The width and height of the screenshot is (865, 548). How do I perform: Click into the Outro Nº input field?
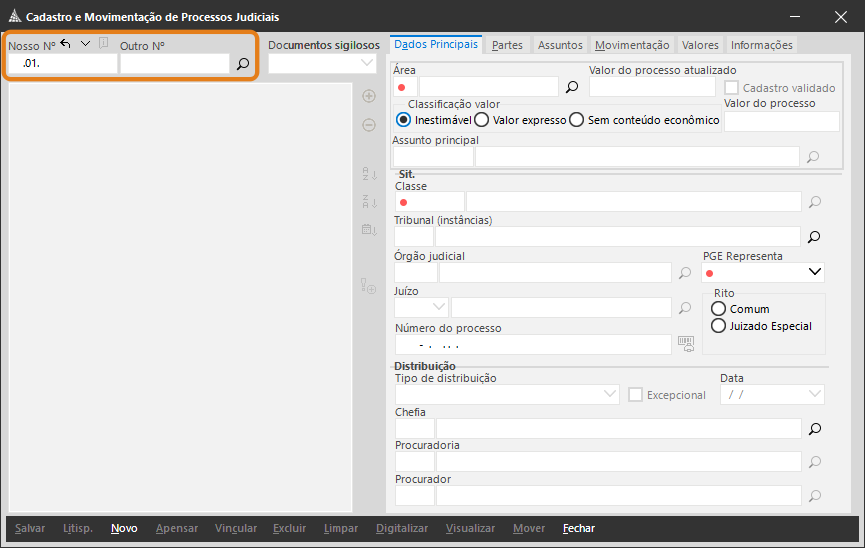click(x=175, y=64)
